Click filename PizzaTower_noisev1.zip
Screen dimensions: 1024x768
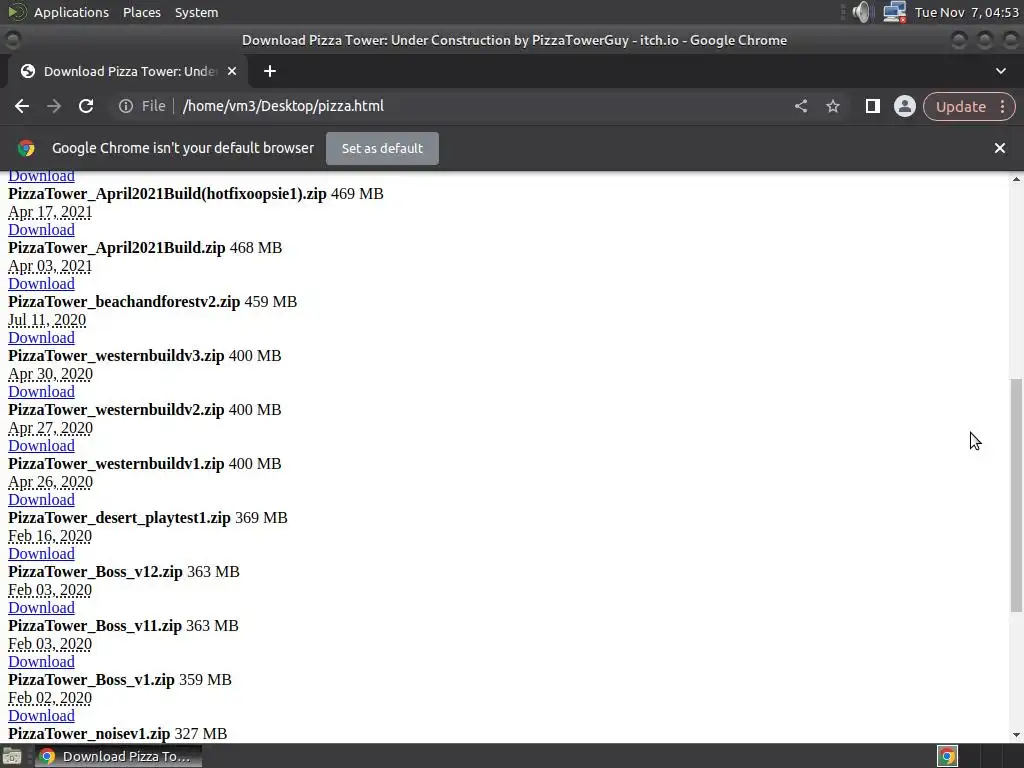click(x=89, y=734)
